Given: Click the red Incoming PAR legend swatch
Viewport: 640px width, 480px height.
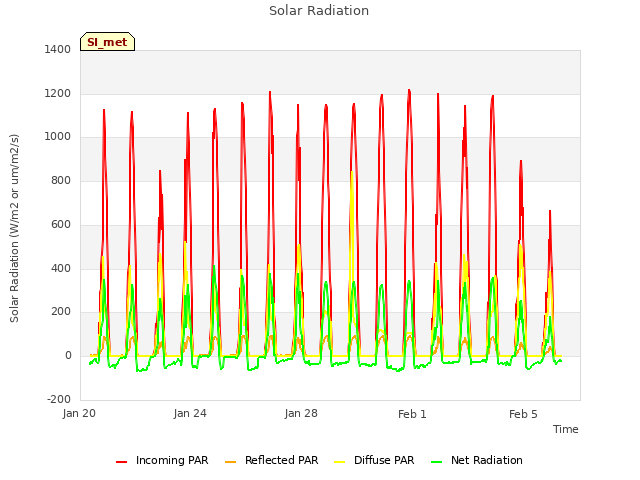Looking at the screenshot, I should tap(122, 462).
